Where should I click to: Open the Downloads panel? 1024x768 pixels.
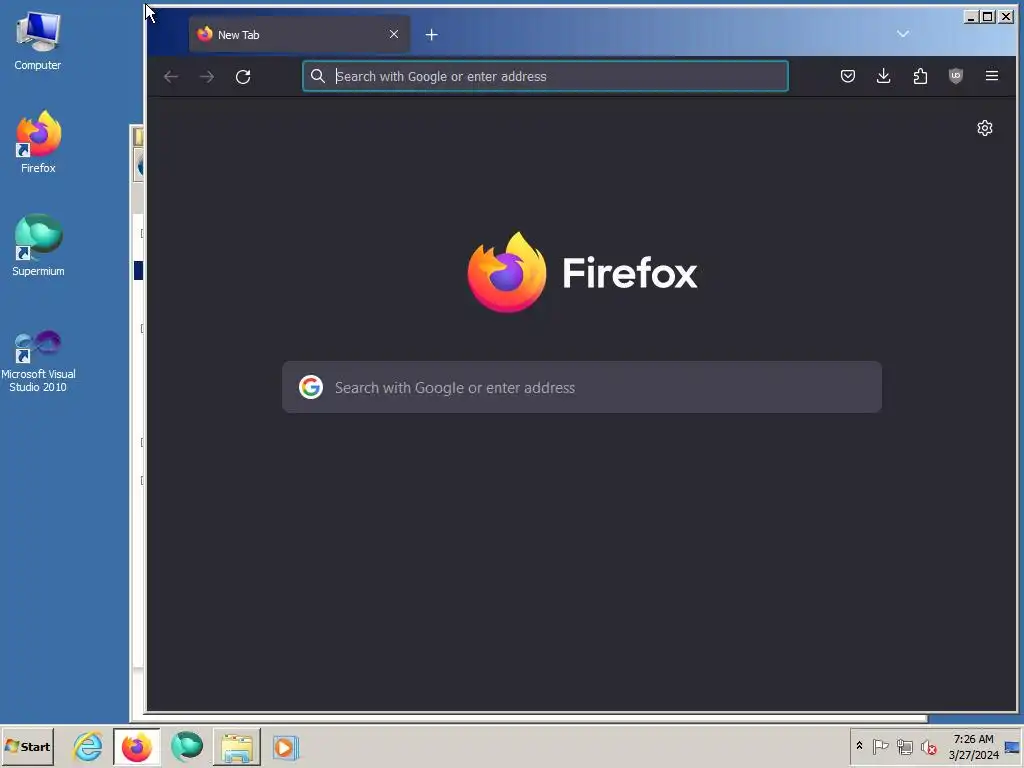884,76
